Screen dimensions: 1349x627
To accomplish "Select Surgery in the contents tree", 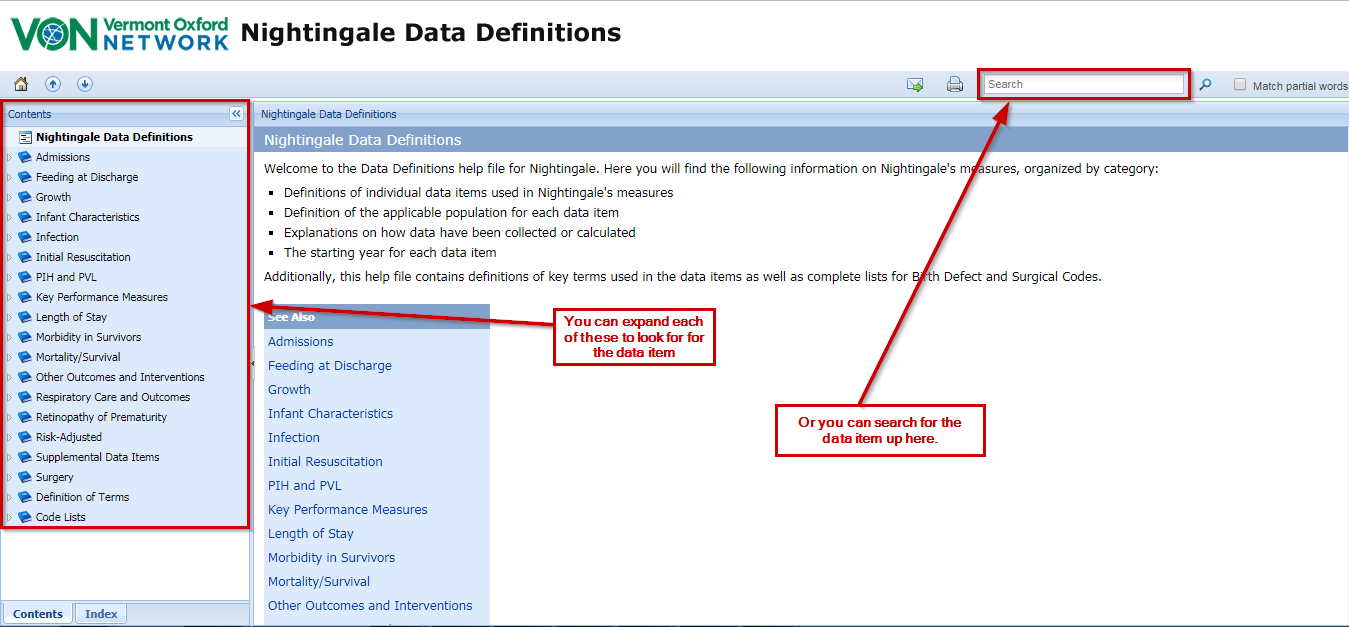I will coord(54,477).
